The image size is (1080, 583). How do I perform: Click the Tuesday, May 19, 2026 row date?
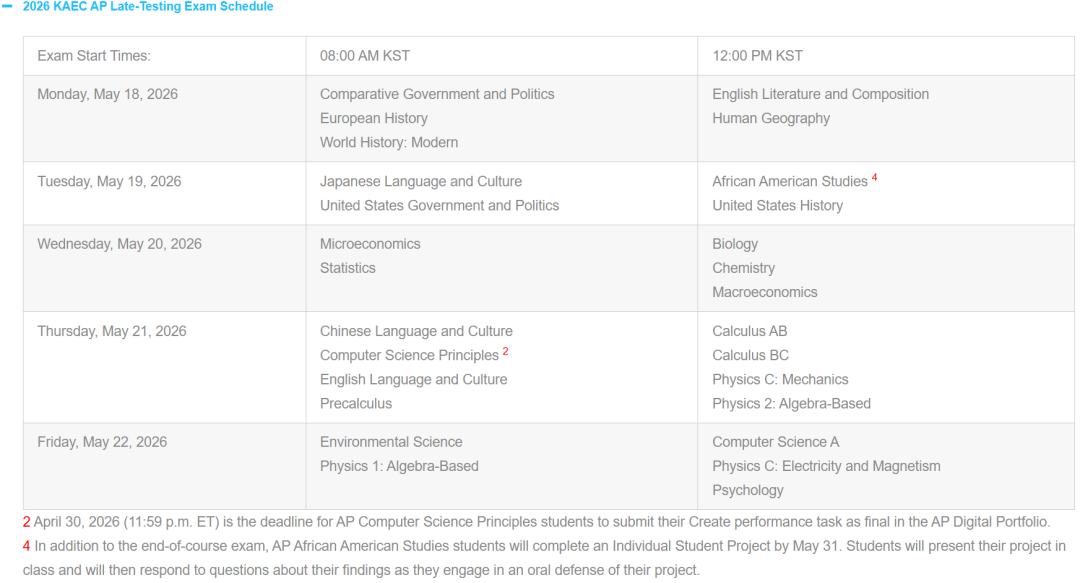click(x=109, y=181)
